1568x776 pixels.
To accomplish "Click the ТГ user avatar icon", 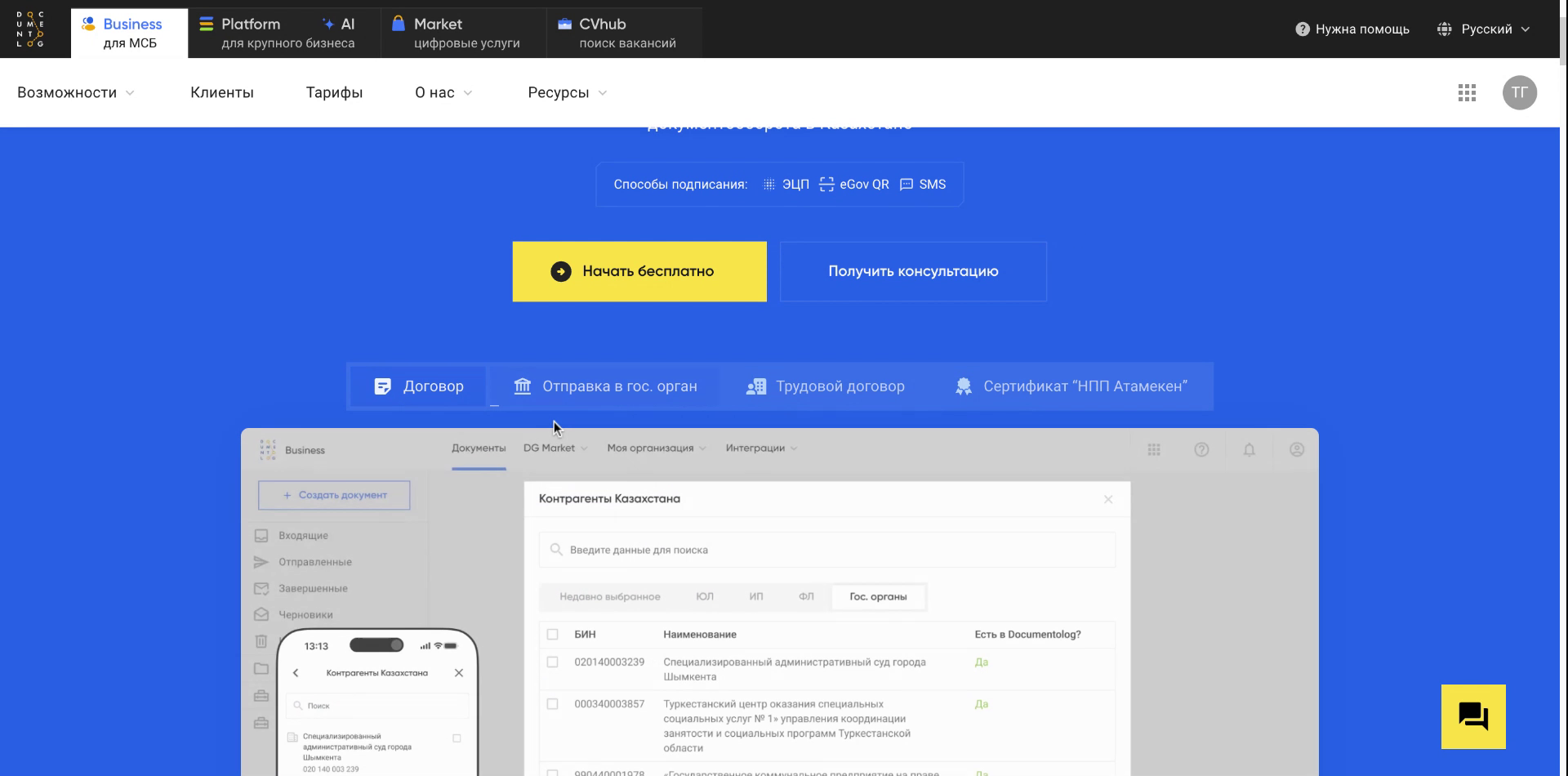I will pyautogui.click(x=1520, y=92).
